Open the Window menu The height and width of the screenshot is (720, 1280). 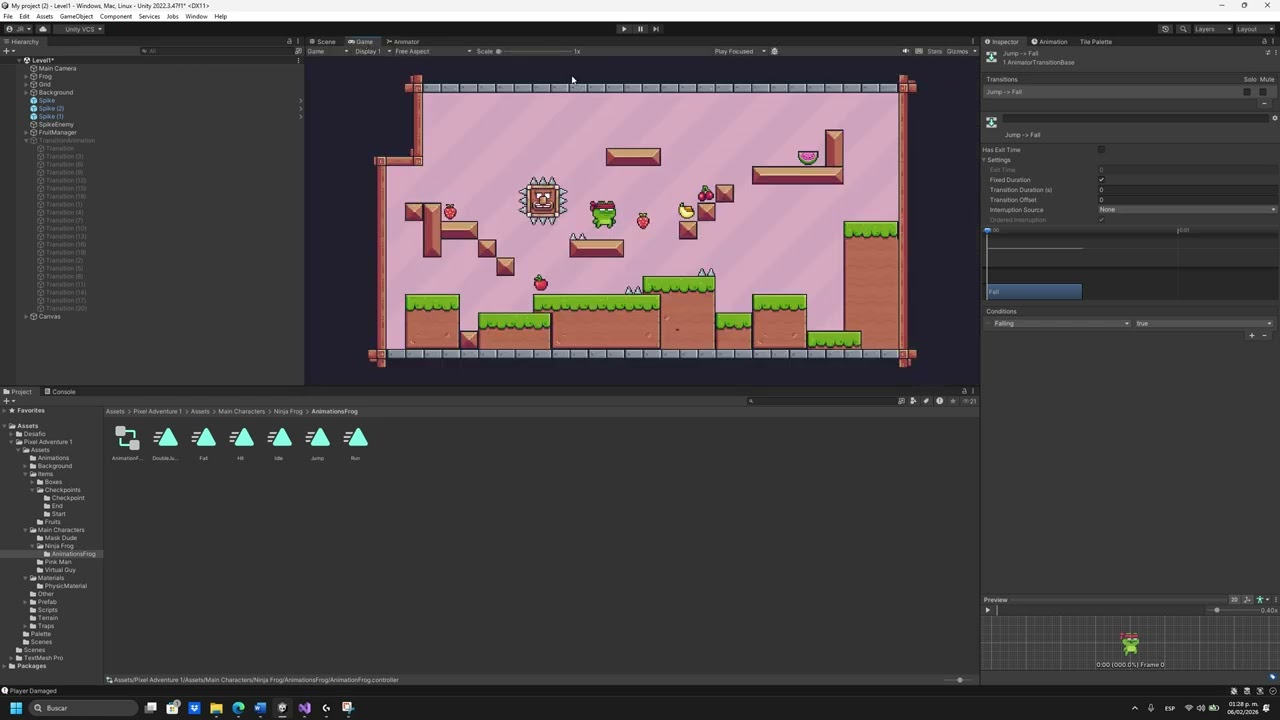[196, 16]
